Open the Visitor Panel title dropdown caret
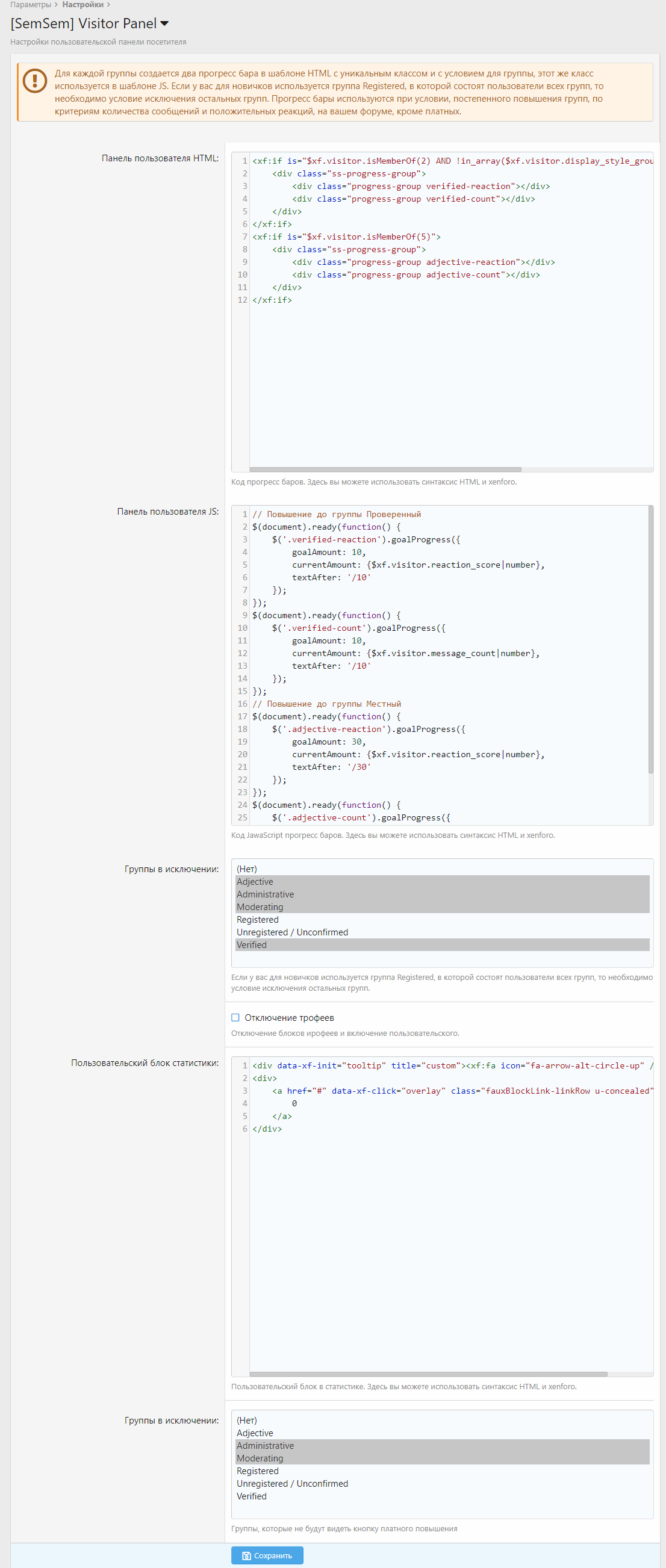Viewport: 666px width, 1568px height. coord(164,23)
